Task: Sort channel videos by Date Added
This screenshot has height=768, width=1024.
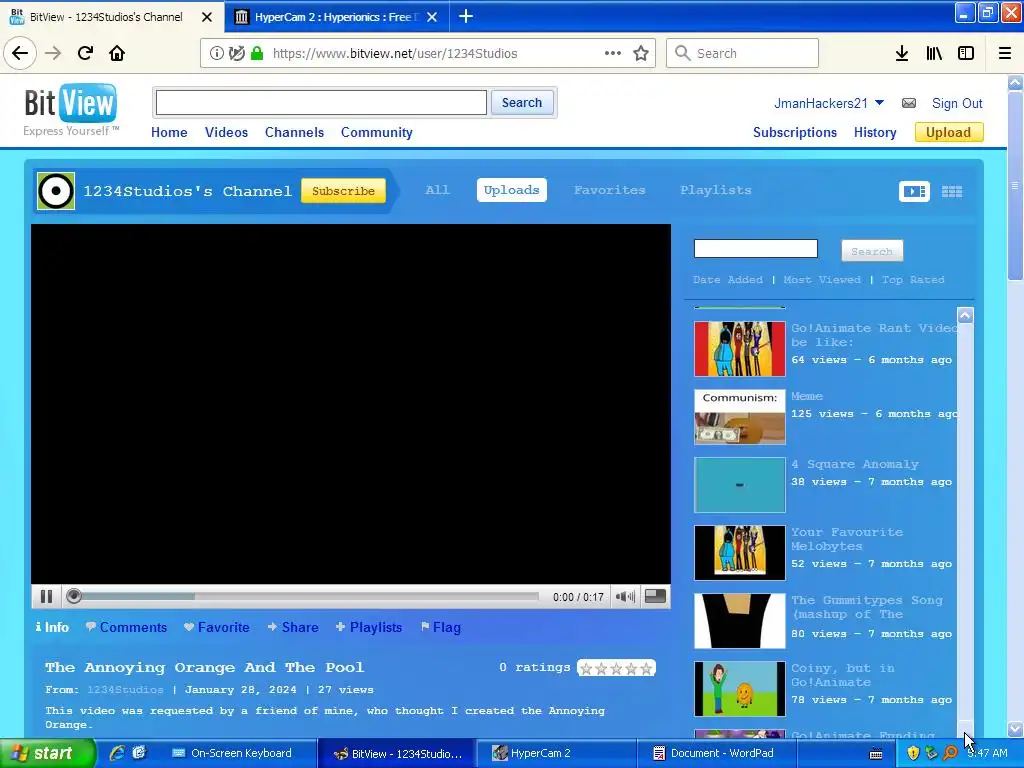Action: click(x=728, y=280)
